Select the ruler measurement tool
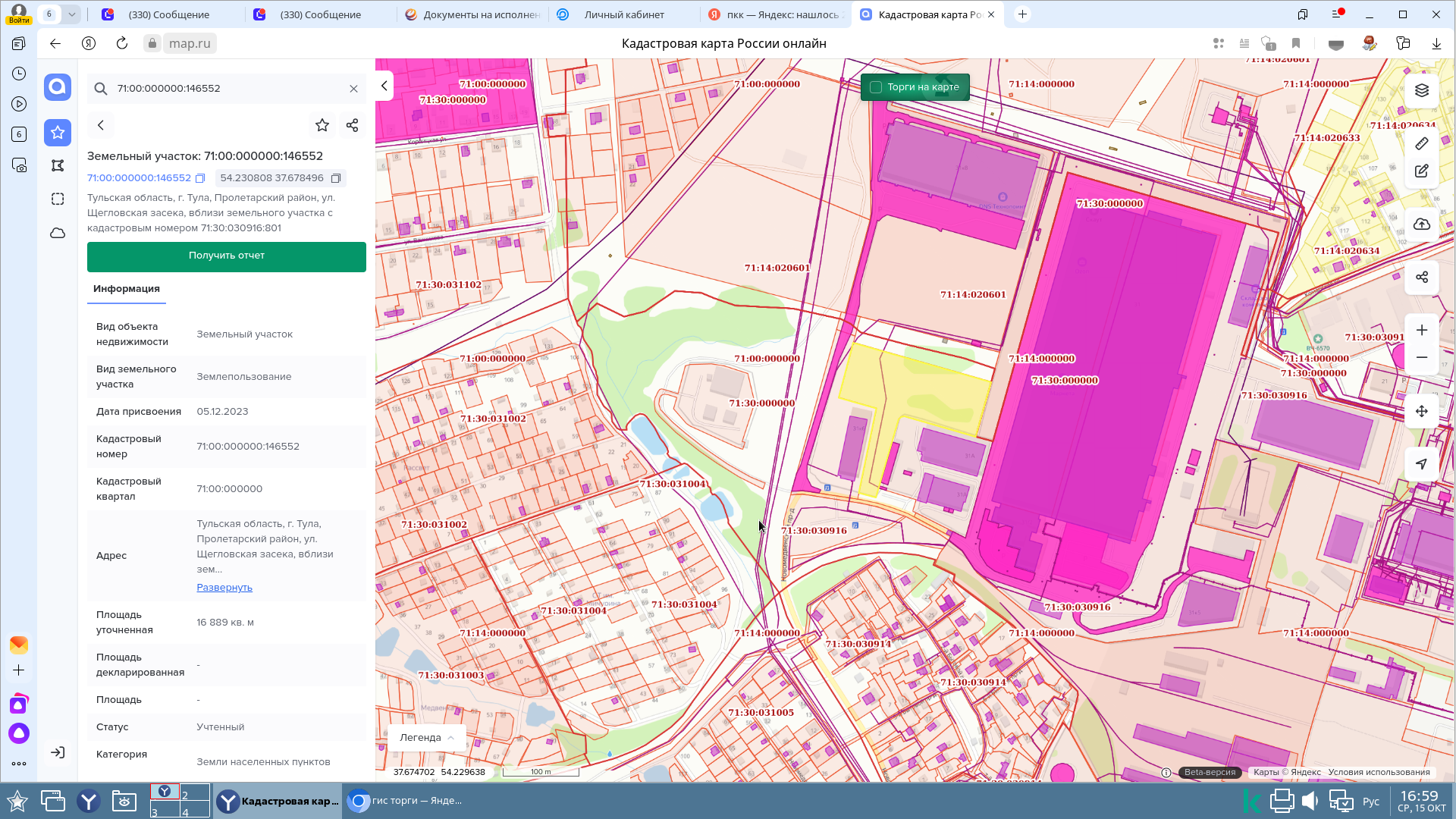1456x819 pixels. tap(1421, 143)
